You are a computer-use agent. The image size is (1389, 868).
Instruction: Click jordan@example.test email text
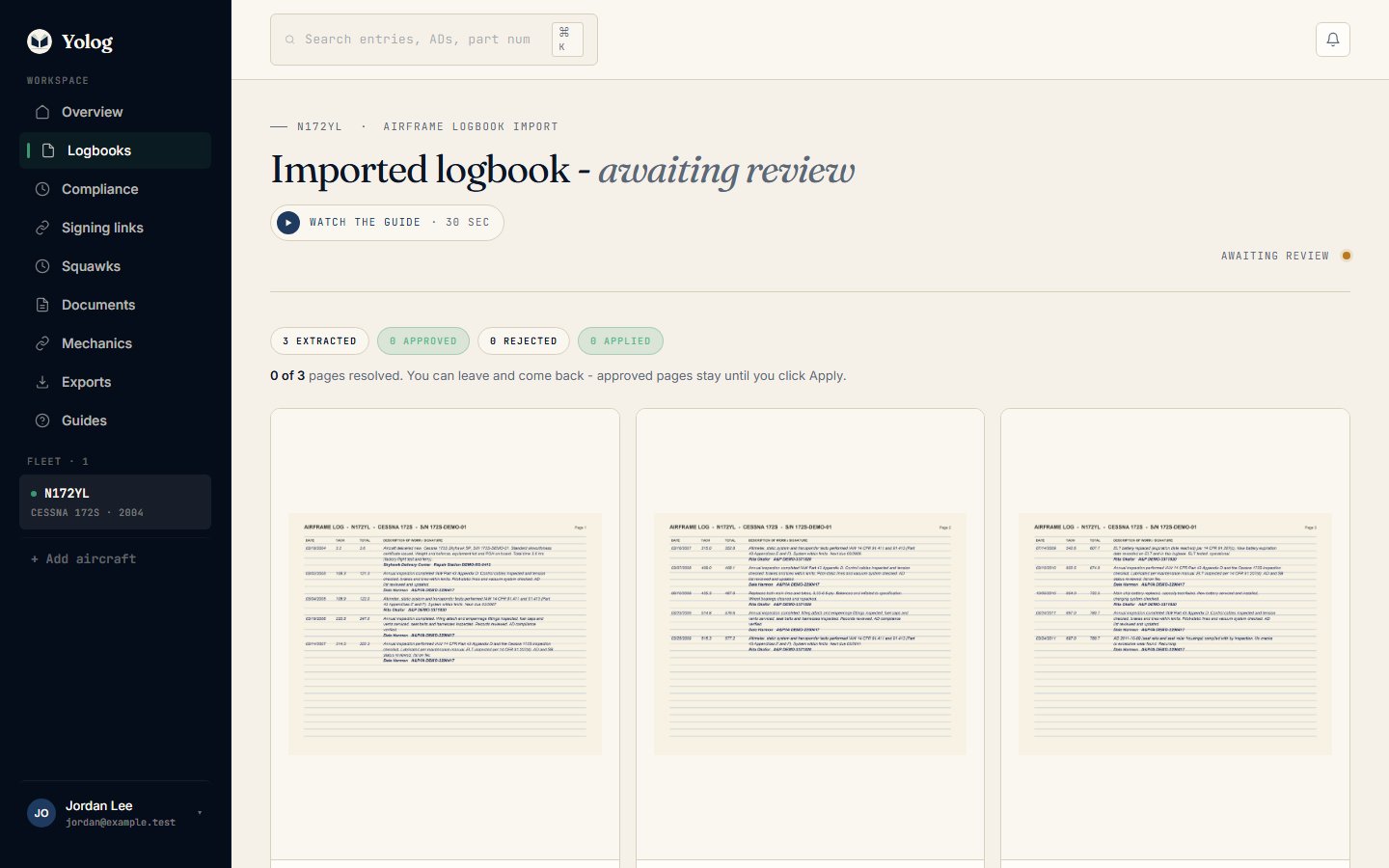121,823
